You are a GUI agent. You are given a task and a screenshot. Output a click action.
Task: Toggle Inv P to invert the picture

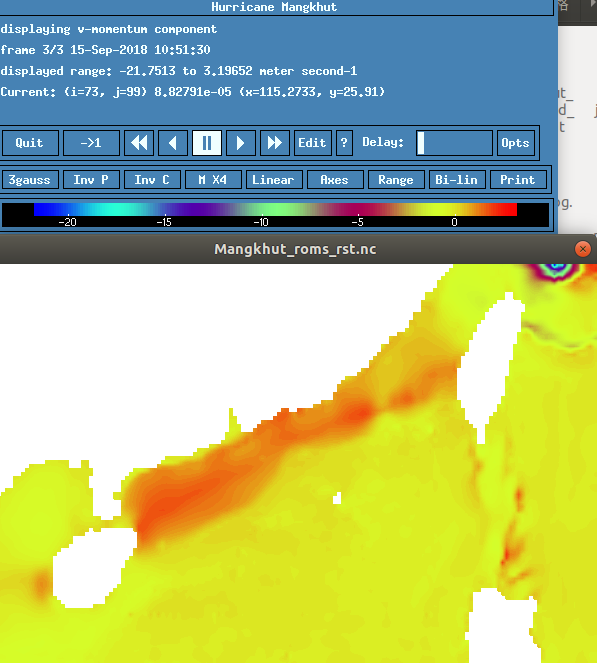[x=91, y=180]
